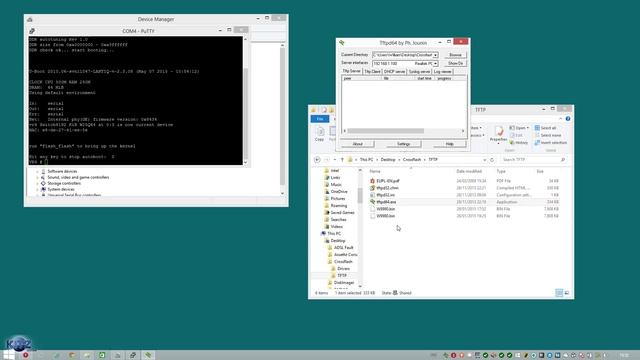This screenshot has height=360, width=640.
Task: Open Server interfaces dropdown in Tftpd64
Action: pos(436,64)
